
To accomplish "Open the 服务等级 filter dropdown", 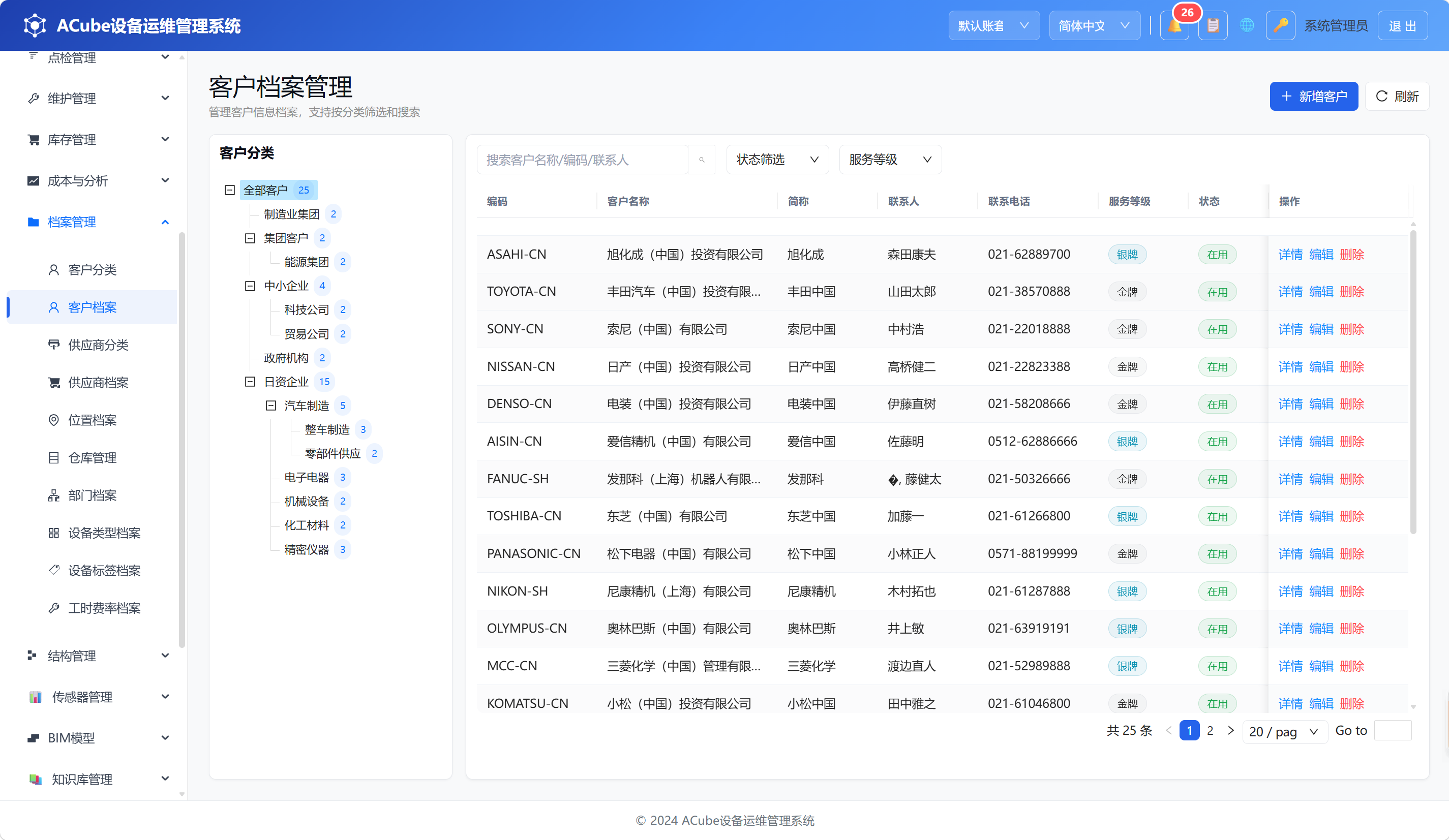I will 890,160.
